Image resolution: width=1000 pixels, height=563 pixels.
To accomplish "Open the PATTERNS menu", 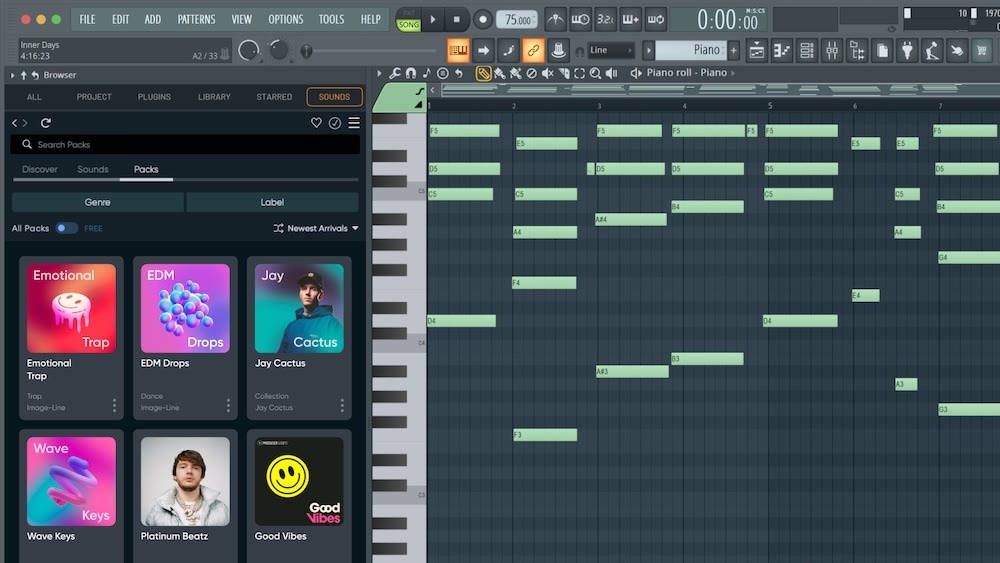I will [196, 20].
